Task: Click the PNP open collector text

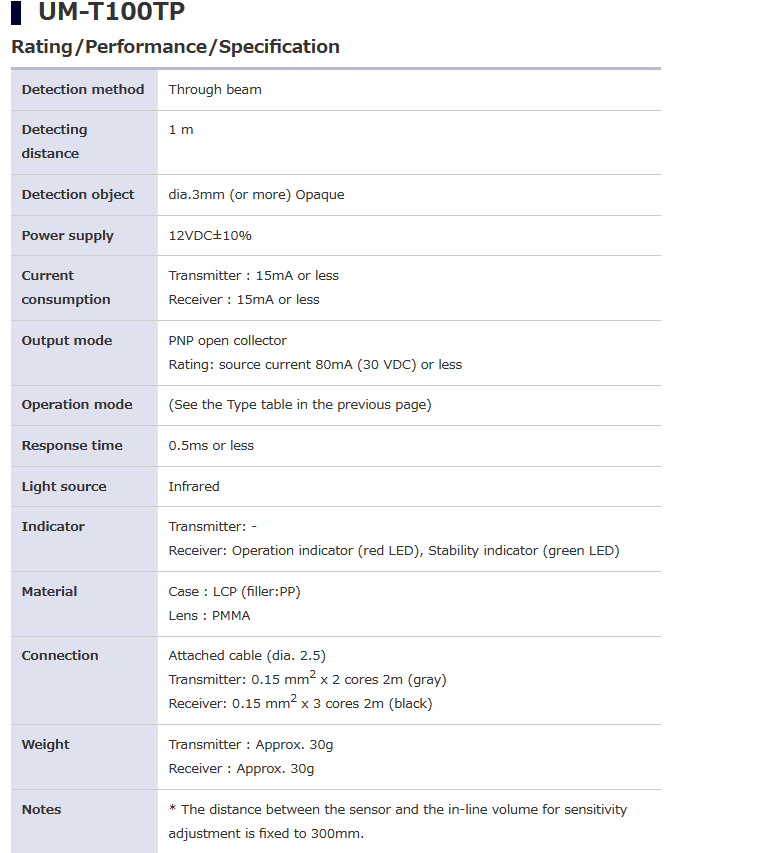Action: click(227, 341)
